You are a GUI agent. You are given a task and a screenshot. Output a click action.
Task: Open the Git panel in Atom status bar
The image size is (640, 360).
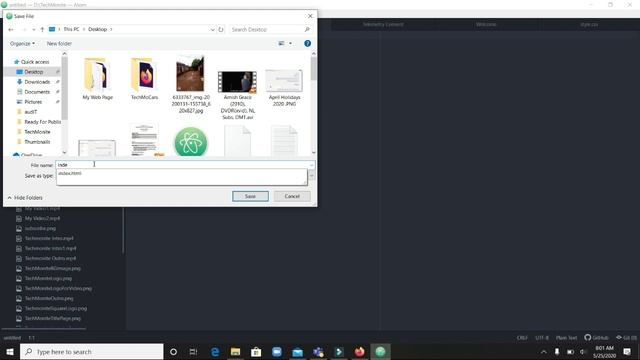tap(626, 338)
